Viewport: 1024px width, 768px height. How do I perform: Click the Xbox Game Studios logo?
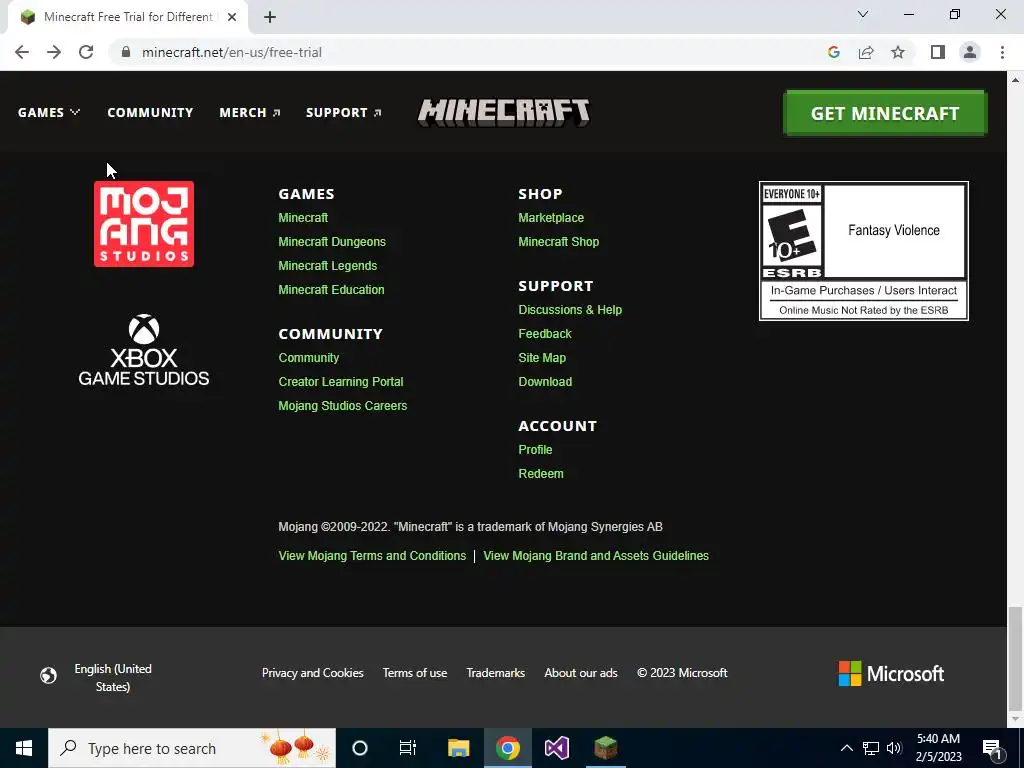click(x=144, y=350)
